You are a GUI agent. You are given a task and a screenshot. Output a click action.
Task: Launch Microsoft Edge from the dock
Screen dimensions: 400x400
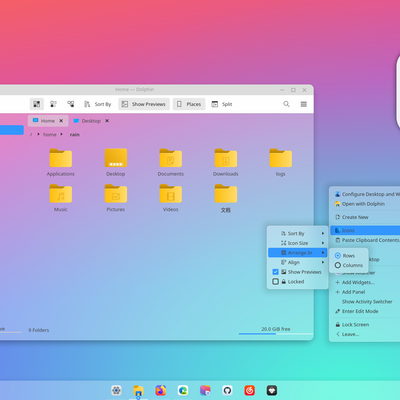tap(183, 390)
